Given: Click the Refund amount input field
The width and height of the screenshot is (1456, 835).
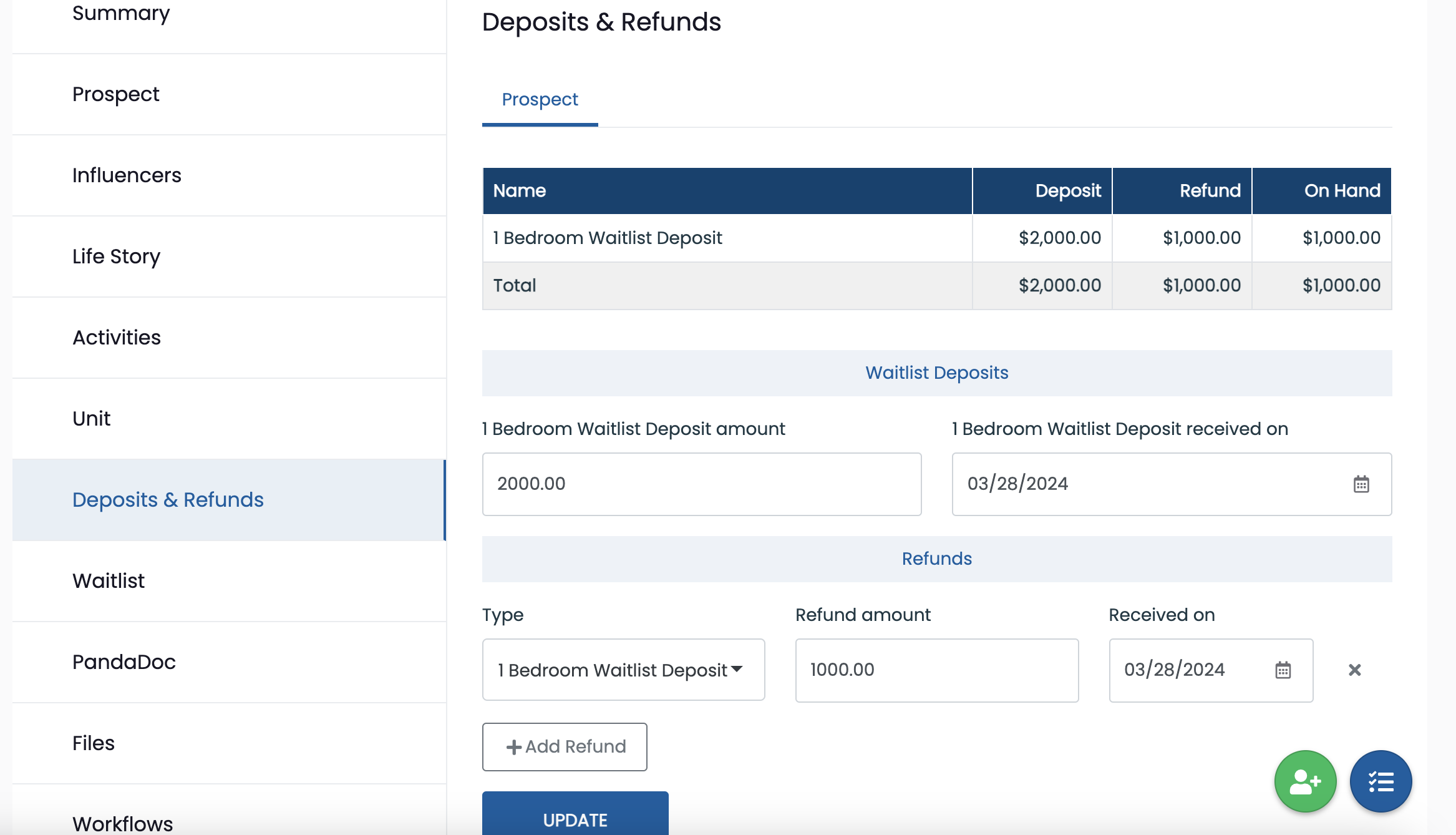Looking at the screenshot, I should pyautogui.click(x=937, y=670).
